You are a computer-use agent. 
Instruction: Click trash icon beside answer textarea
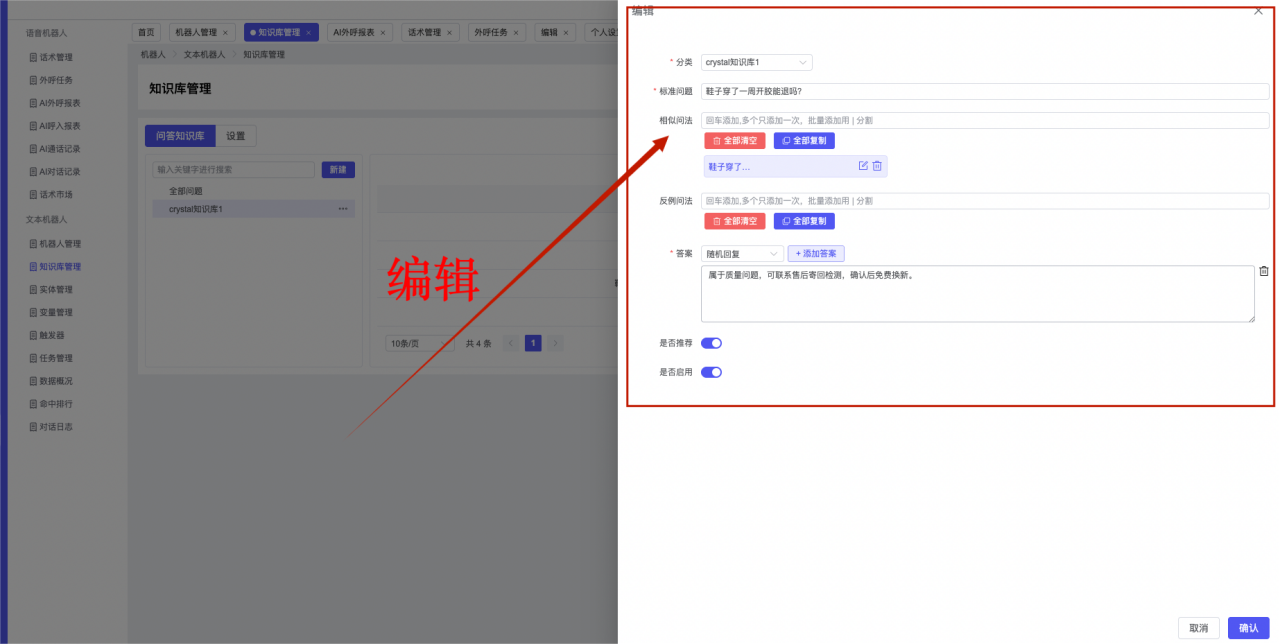(1264, 271)
